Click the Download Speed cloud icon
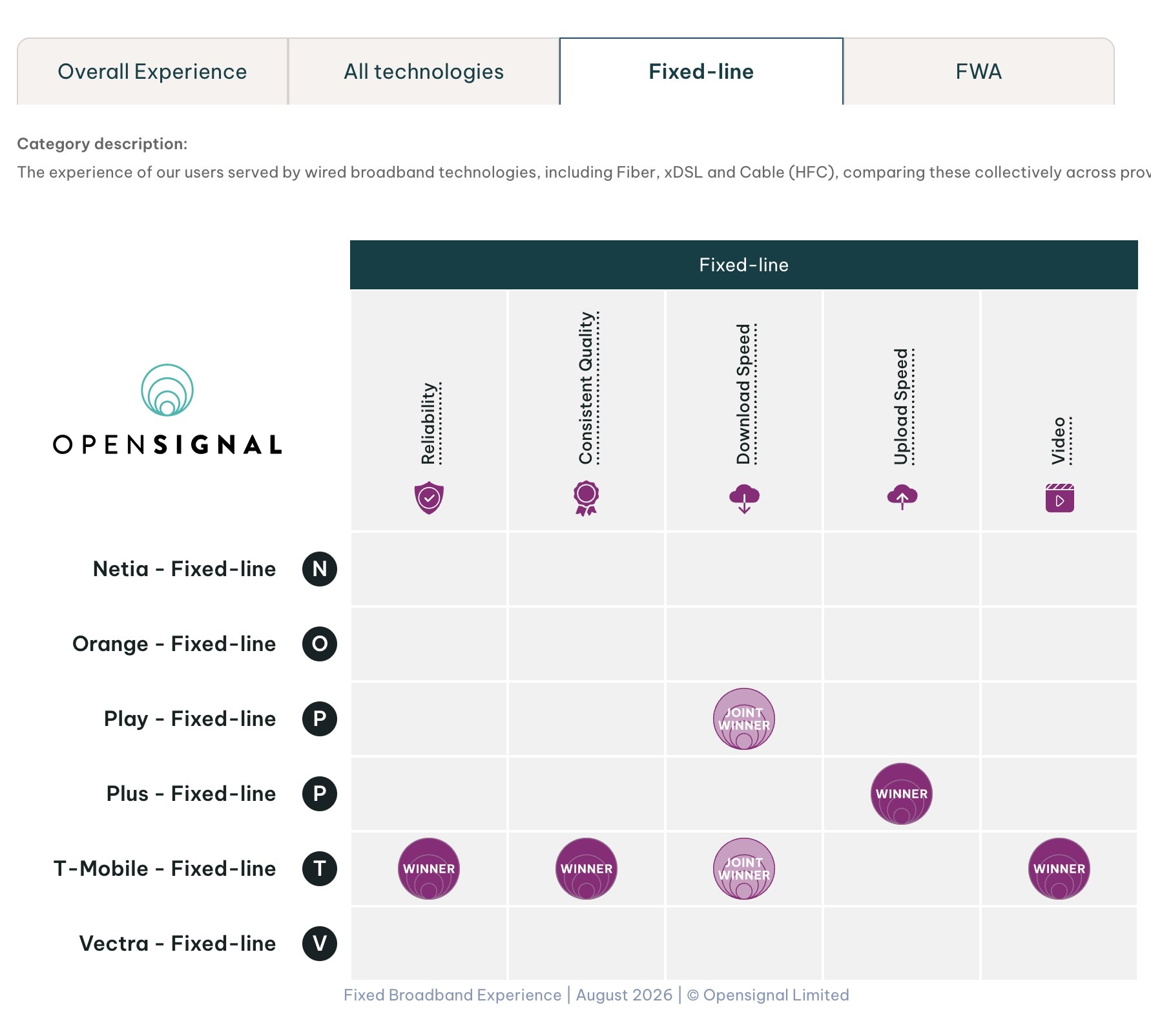This screenshot has width=1151, height=1036. click(x=744, y=498)
